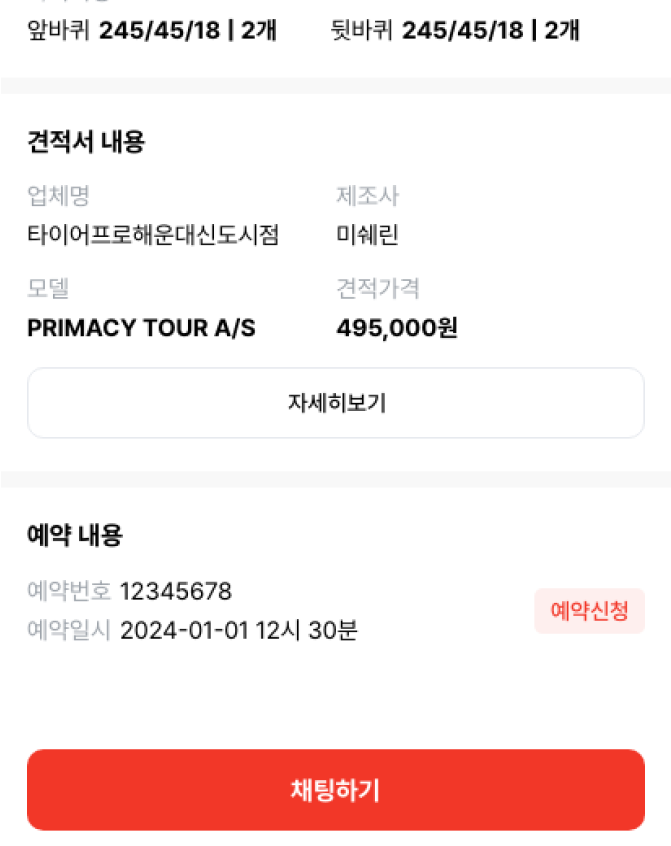The height and width of the screenshot is (846, 671).
Task: Tap the front tire size 245/45/18
Action: click(x=160, y=31)
